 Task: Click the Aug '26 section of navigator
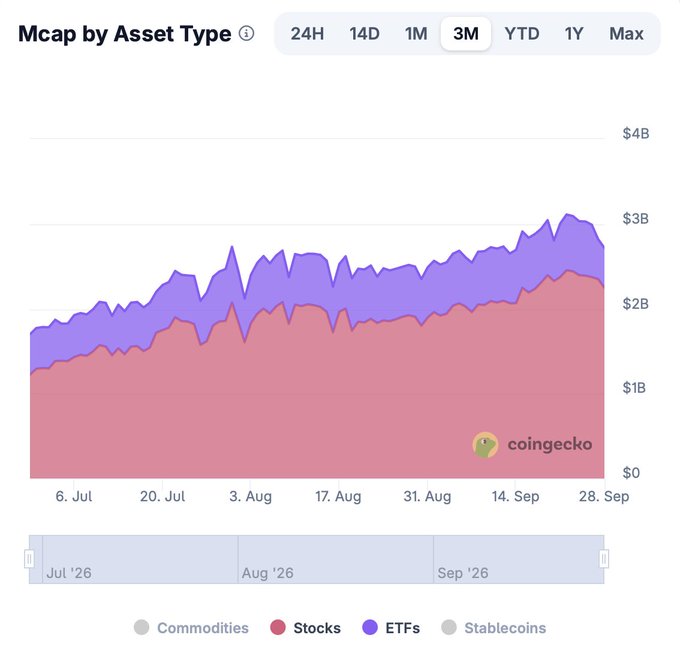336,559
